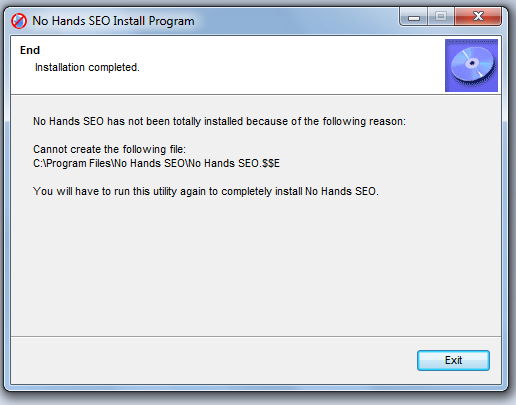Viewport: 516px width, 405px height.
Task: Click the "Cannot create the following file:" line
Action: point(109,149)
